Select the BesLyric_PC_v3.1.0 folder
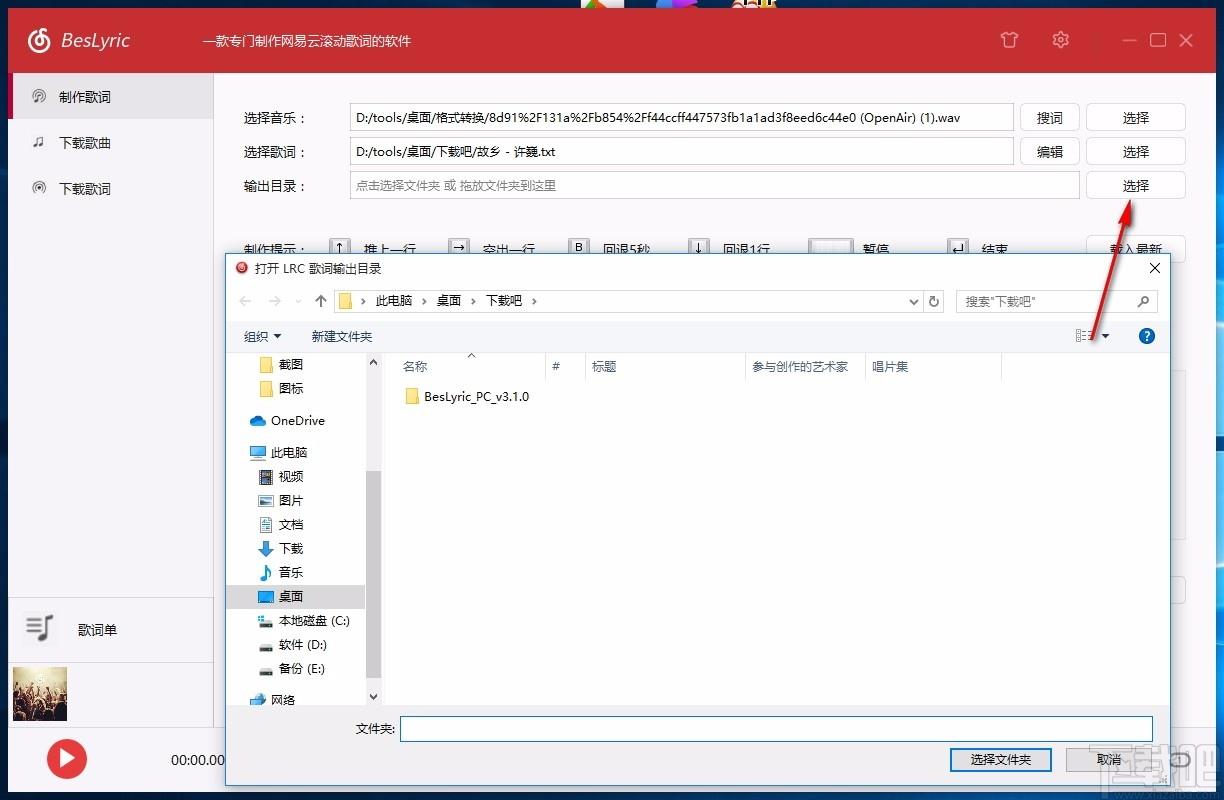 tap(467, 397)
